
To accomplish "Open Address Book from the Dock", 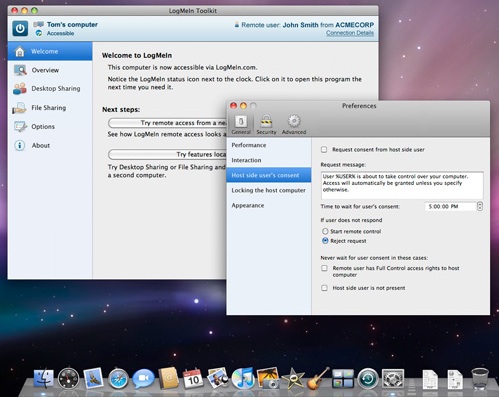I will [168, 378].
